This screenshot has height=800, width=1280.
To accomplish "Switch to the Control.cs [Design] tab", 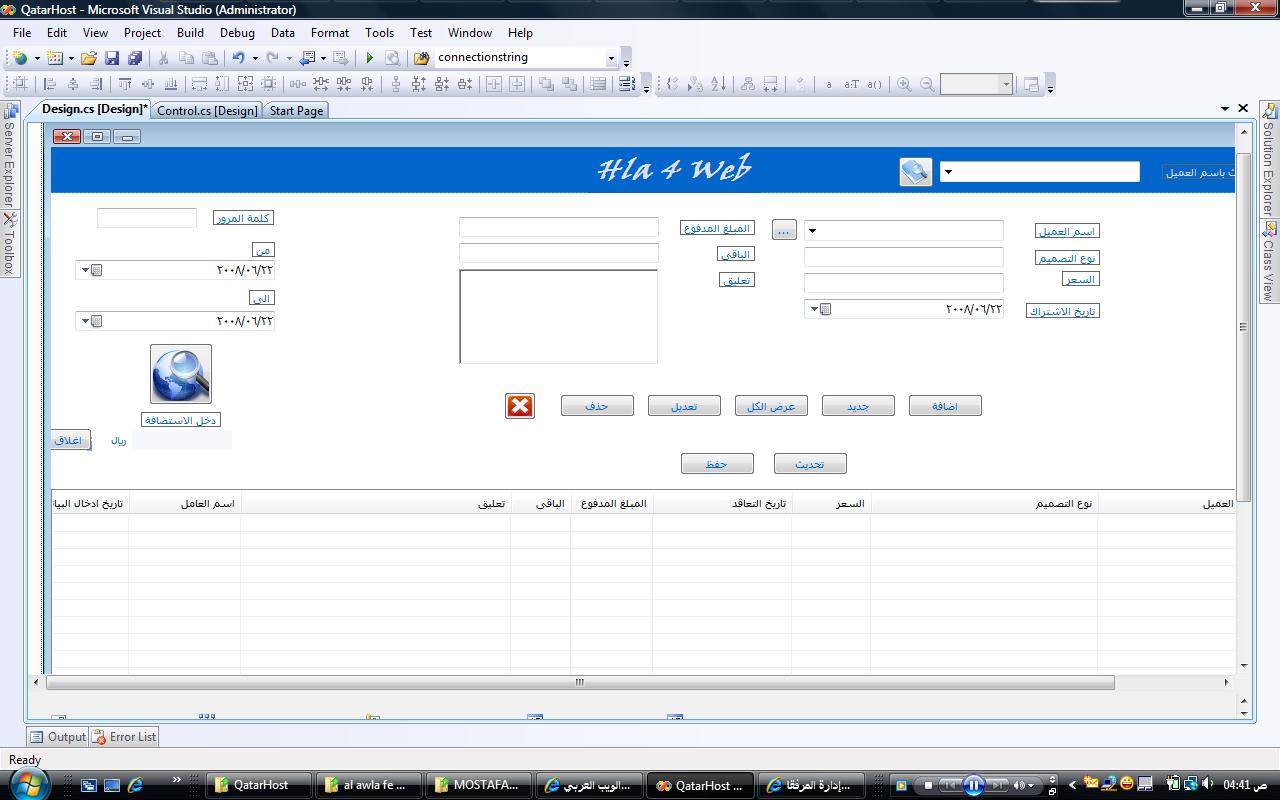I will [207, 110].
